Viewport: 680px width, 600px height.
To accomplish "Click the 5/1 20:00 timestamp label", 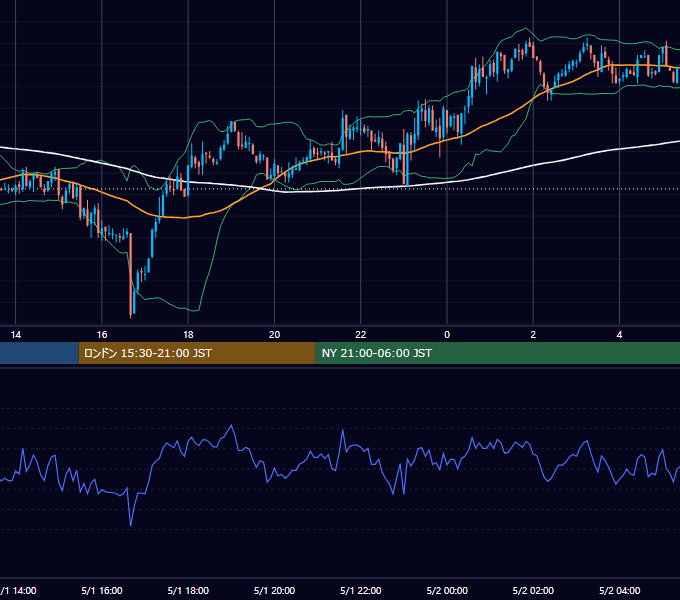I will click(275, 590).
